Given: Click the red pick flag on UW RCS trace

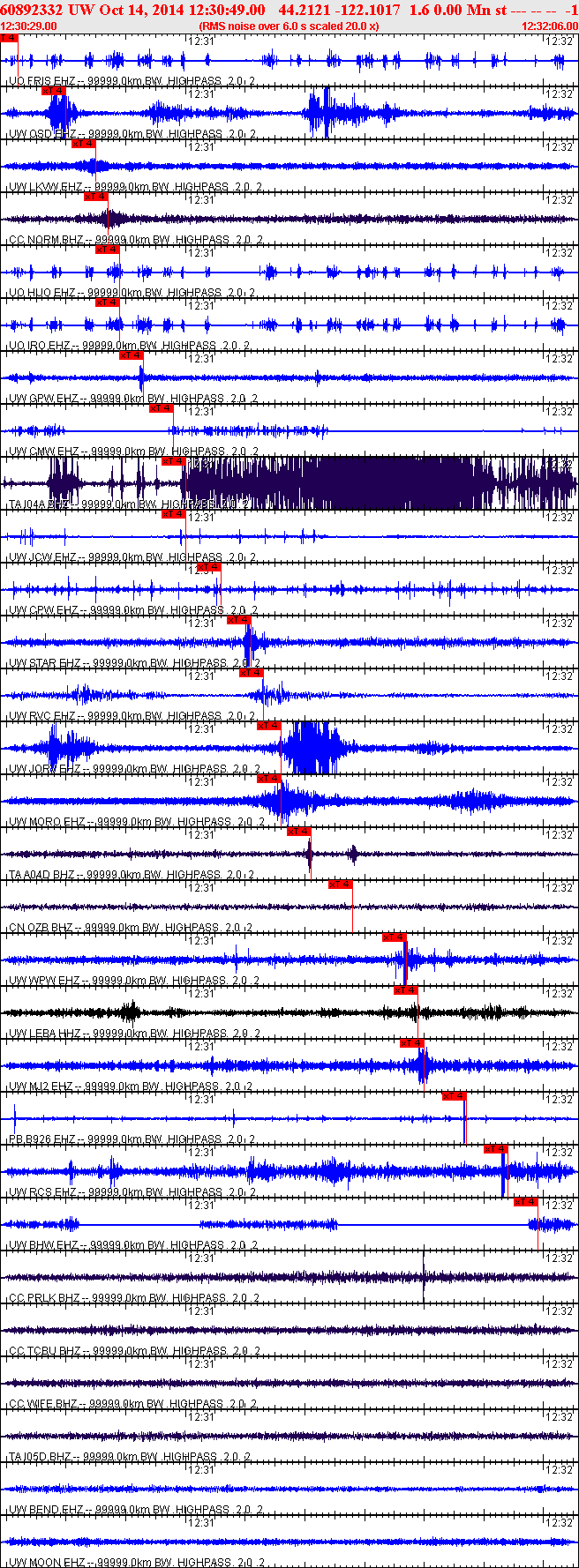Looking at the screenshot, I should (x=496, y=1149).
